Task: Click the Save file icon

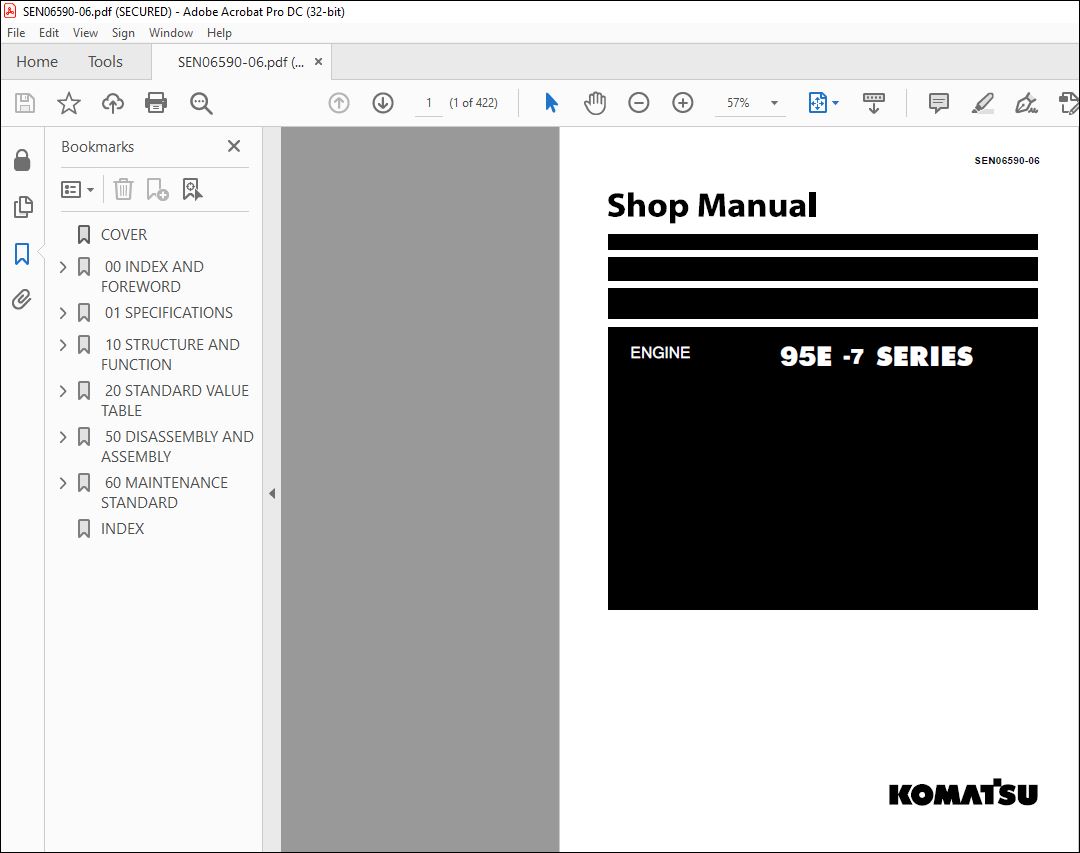Action: [x=25, y=103]
